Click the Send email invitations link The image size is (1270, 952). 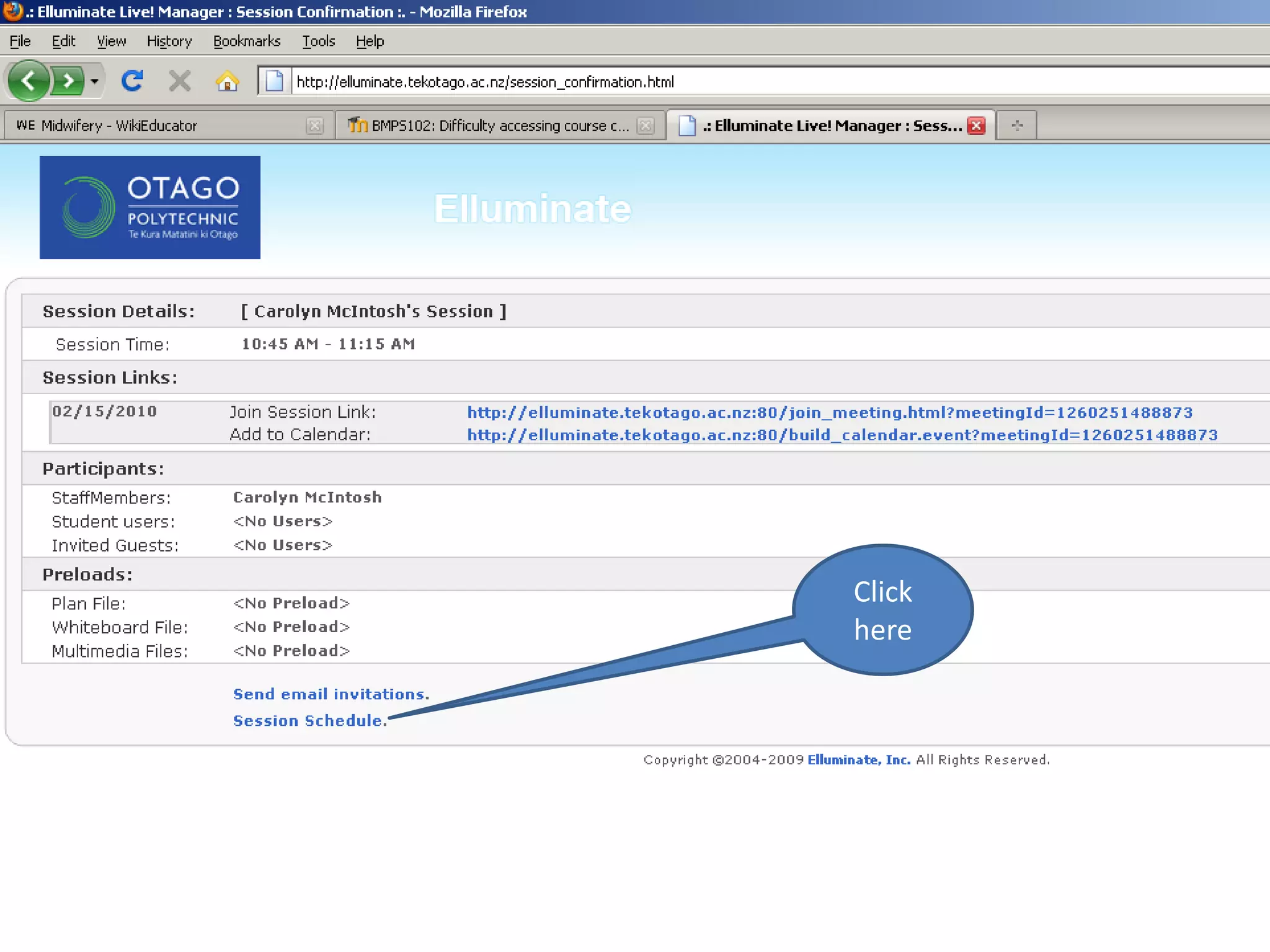331,694
